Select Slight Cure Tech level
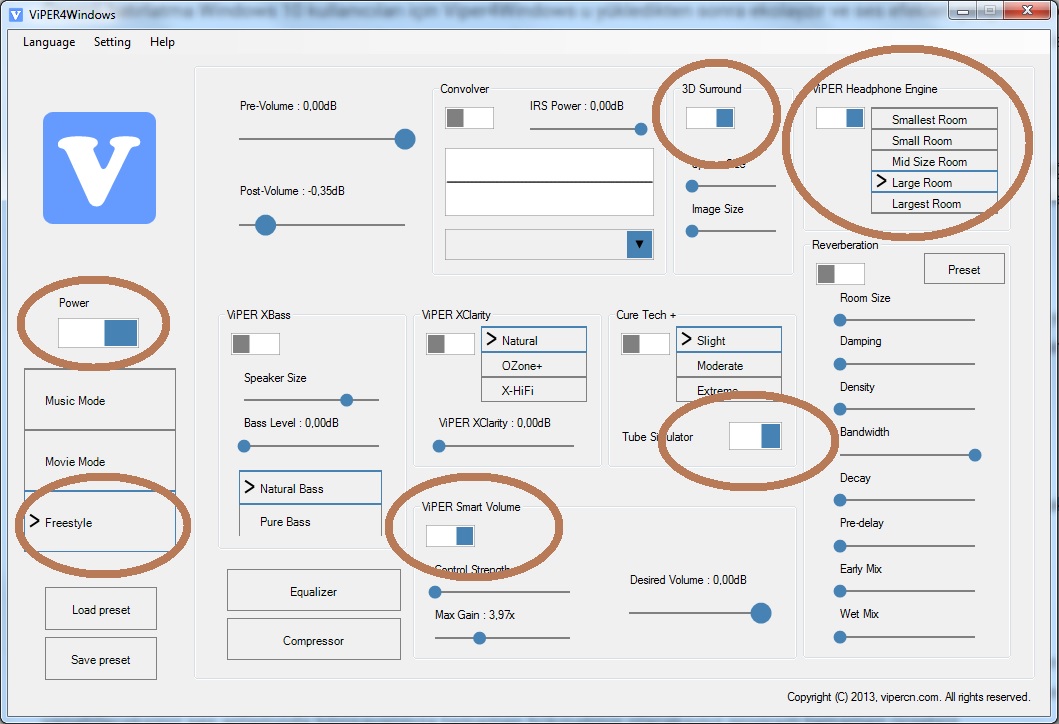Image resolution: width=1059 pixels, height=724 pixels. point(729,340)
